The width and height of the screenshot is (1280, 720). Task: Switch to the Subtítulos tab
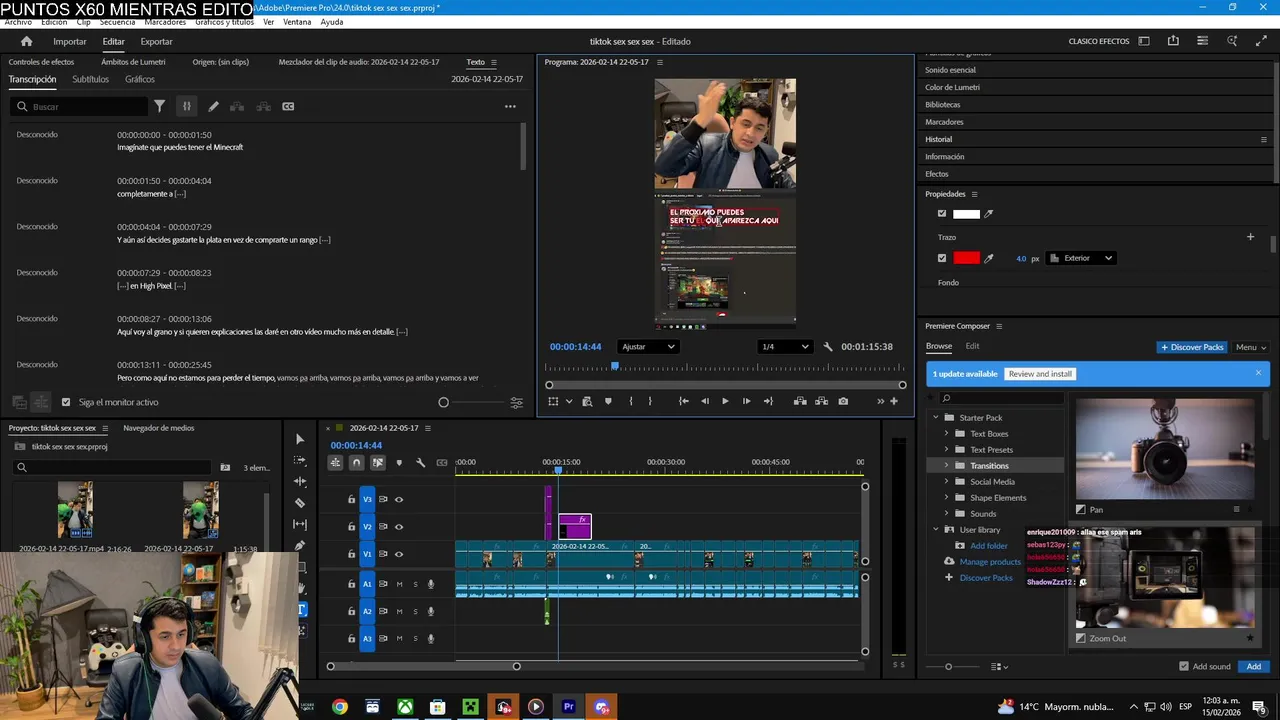[90, 79]
